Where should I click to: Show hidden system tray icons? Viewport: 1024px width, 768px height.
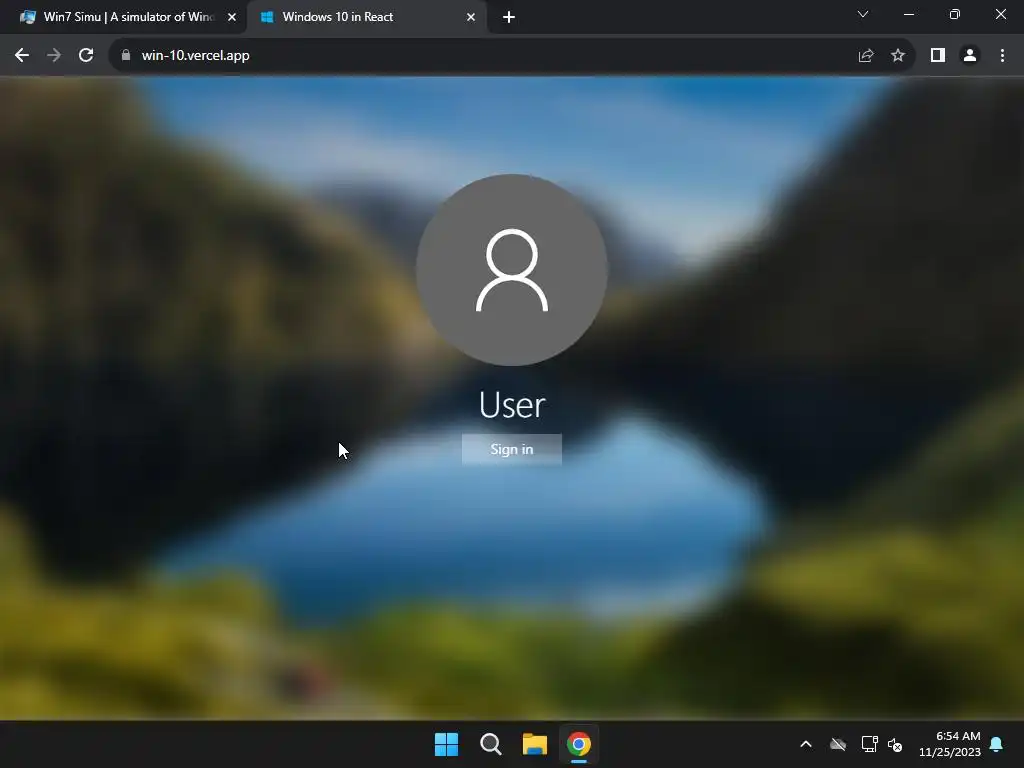[806, 744]
